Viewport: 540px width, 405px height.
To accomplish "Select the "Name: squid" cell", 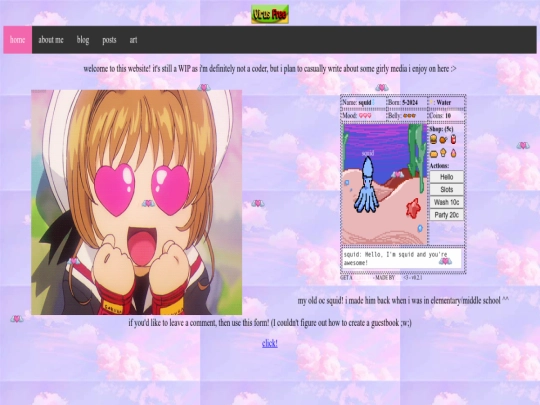I will (364, 103).
